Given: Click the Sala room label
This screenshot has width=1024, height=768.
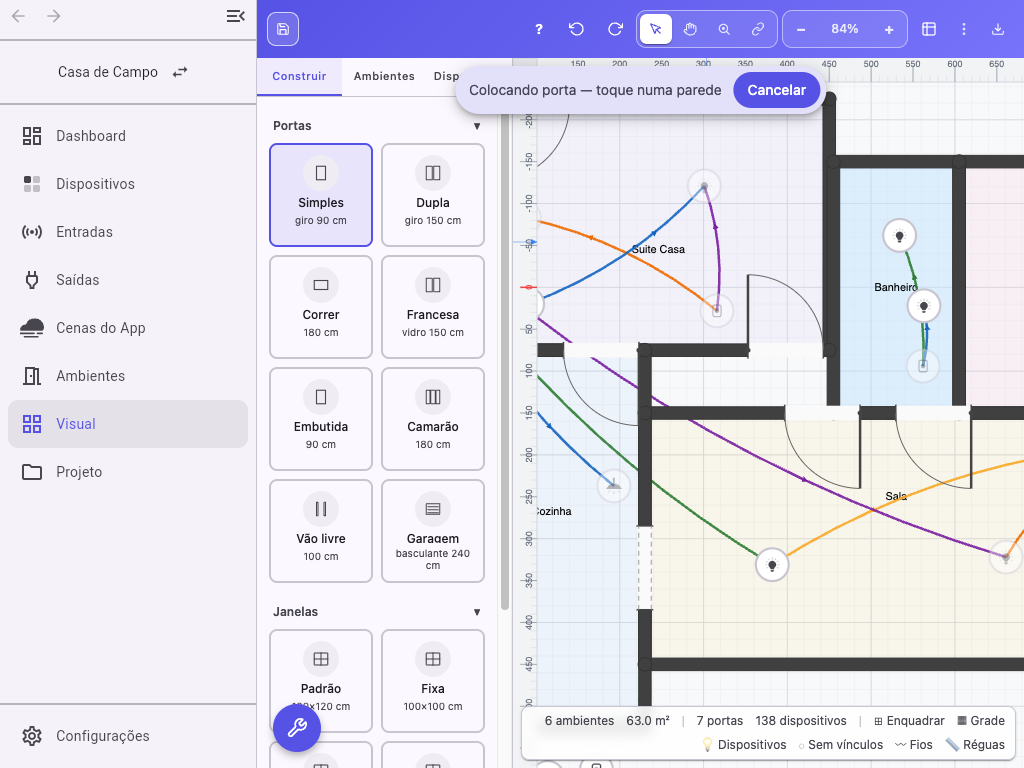Looking at the screenshot, I should 896,496.
